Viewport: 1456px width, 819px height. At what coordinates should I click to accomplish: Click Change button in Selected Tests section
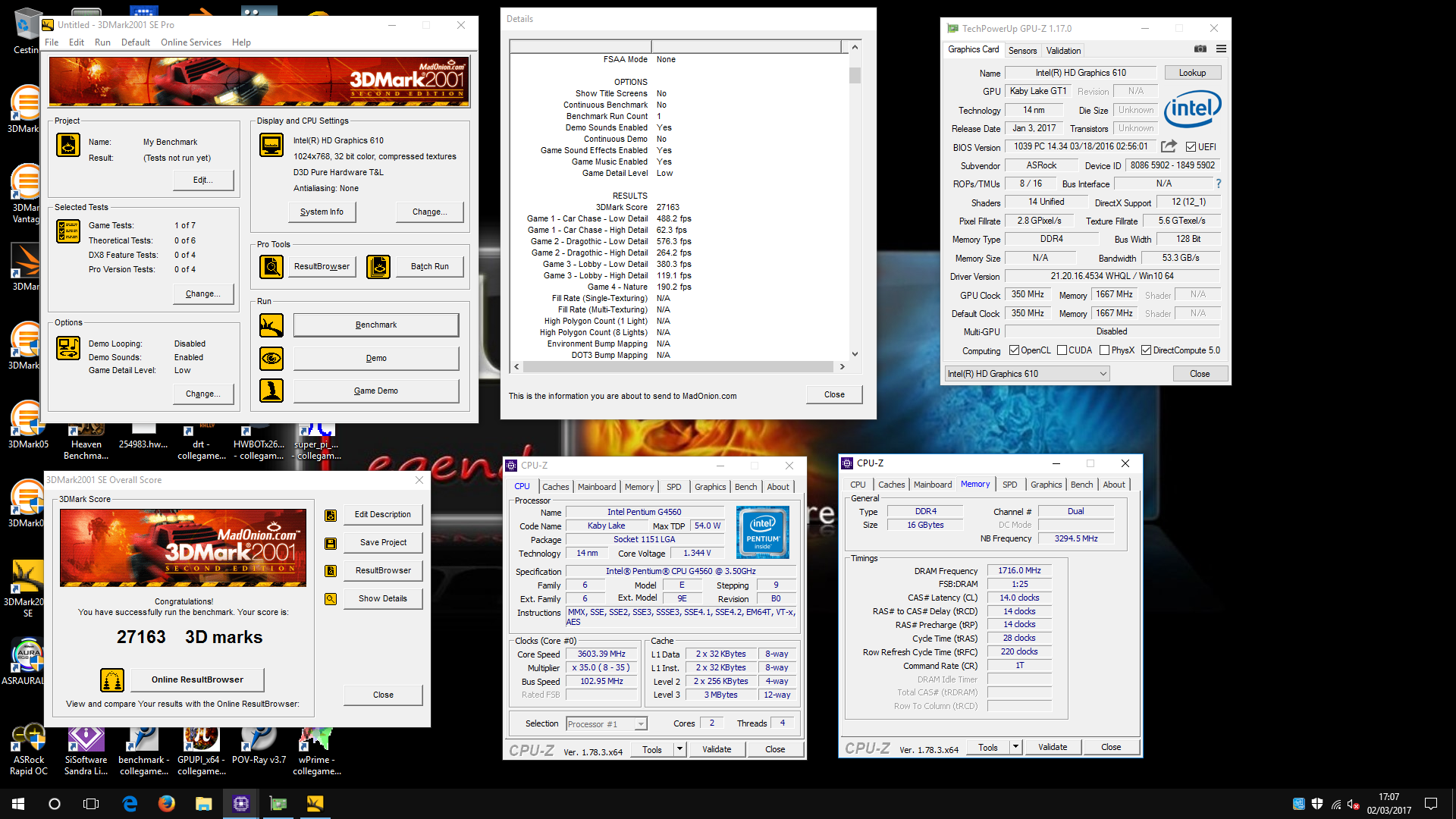coord(203,294)
